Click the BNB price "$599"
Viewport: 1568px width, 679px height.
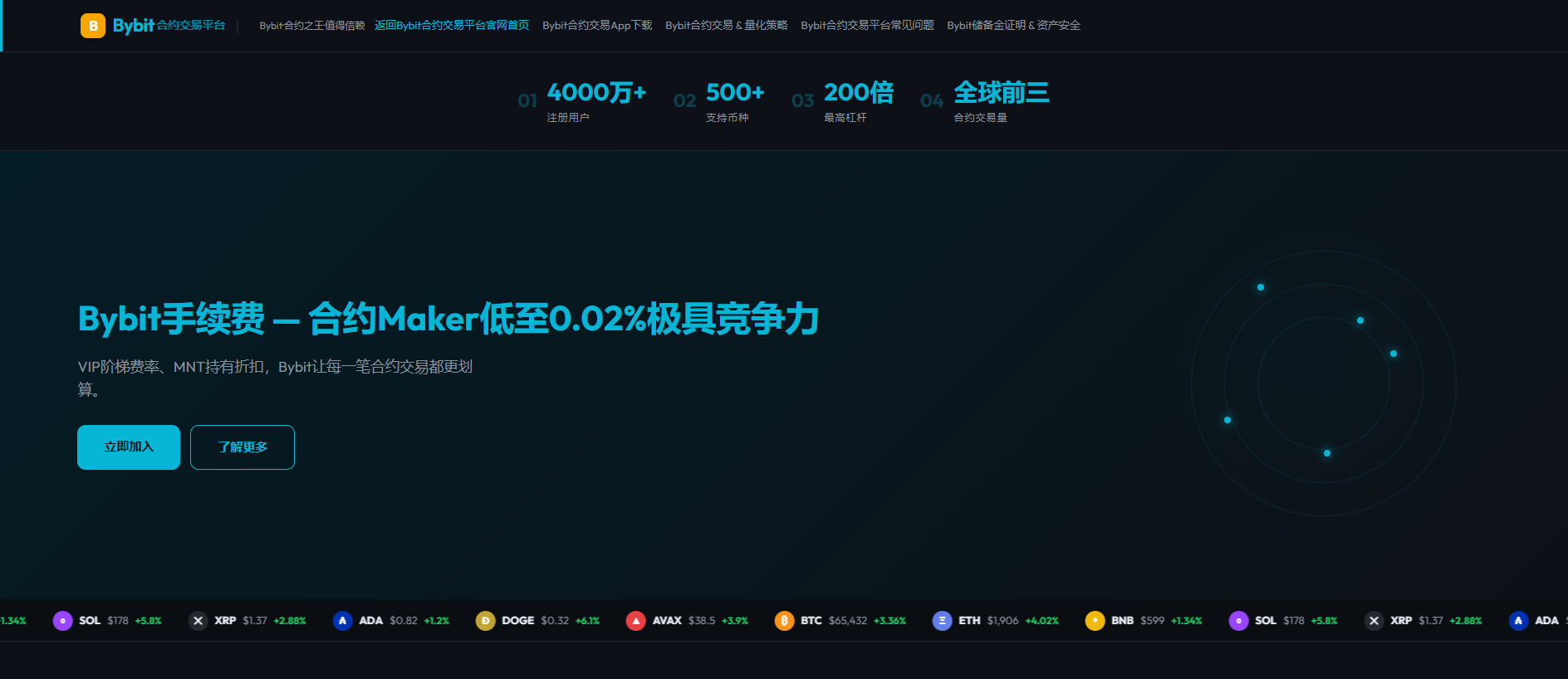coord(1152,621)
